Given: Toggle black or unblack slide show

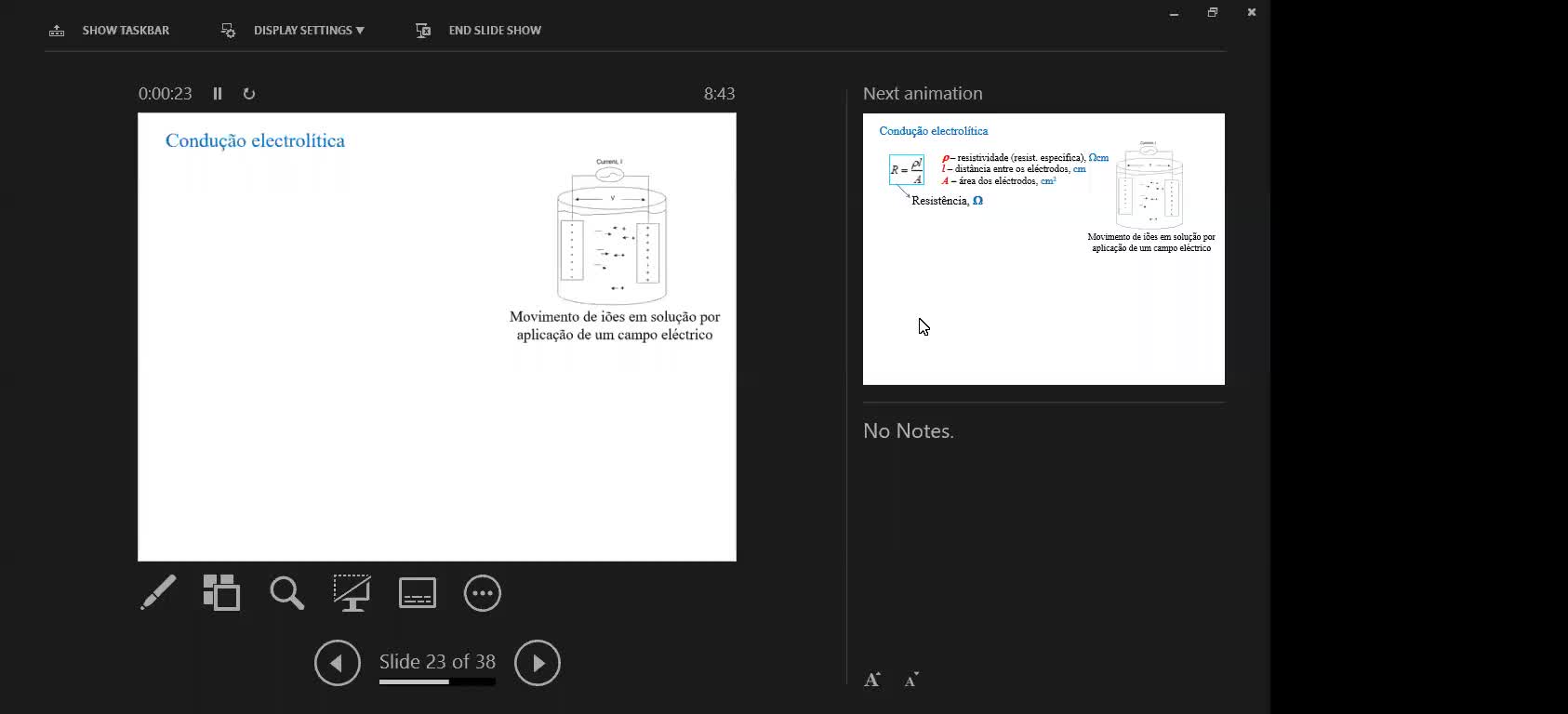Looking at the screenshot, I should 352,593.
